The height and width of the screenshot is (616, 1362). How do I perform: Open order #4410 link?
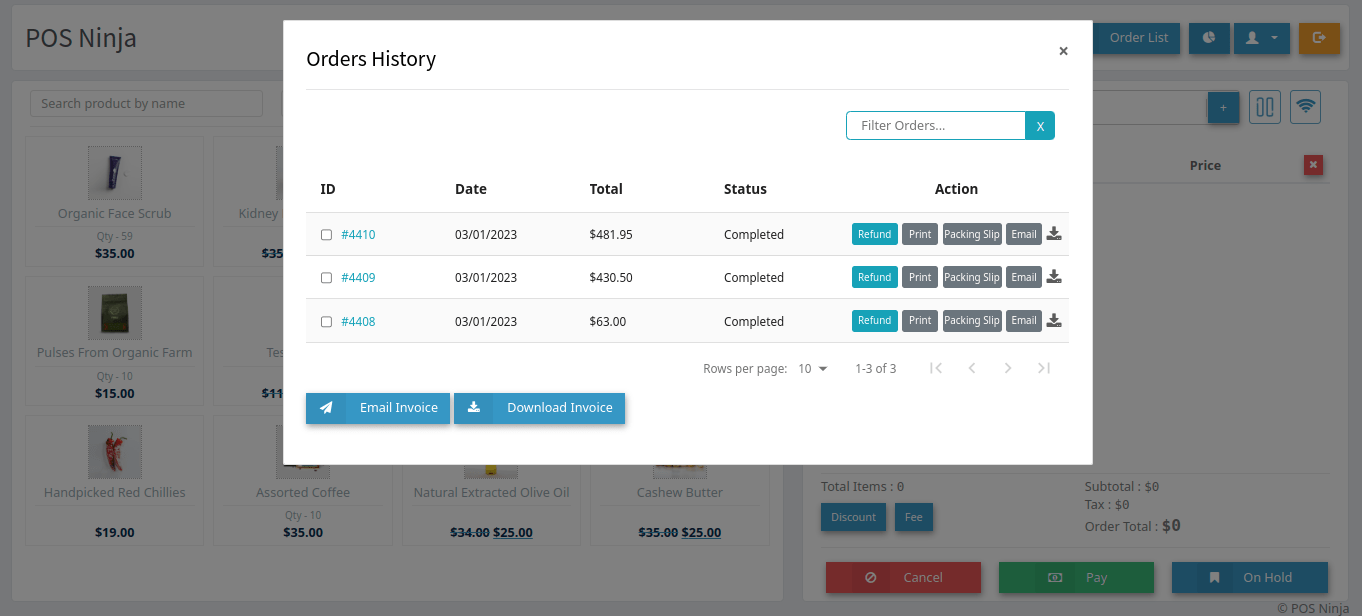click(x=358, y=235)
